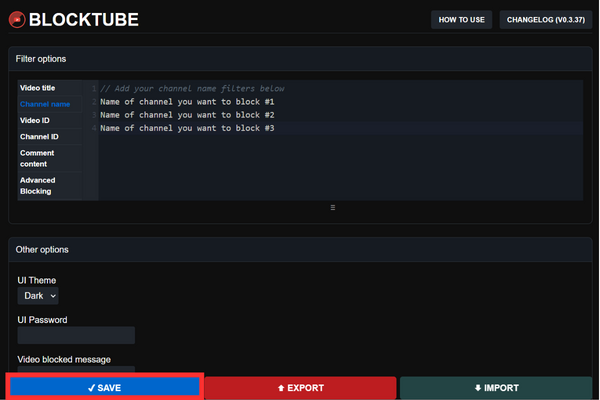Open the How To Use page
The image size is (600, 400).
pyautogui.click(x=461, y=19)
